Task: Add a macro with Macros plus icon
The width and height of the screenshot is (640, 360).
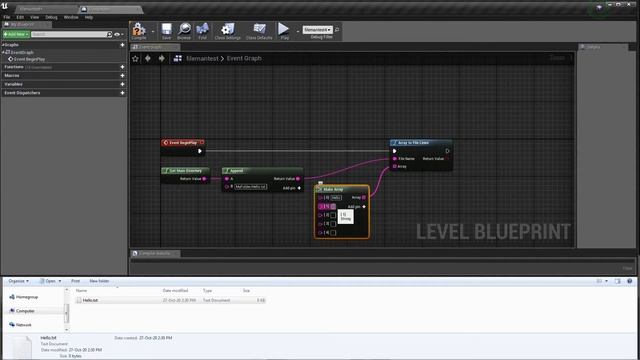Action: 122,76
